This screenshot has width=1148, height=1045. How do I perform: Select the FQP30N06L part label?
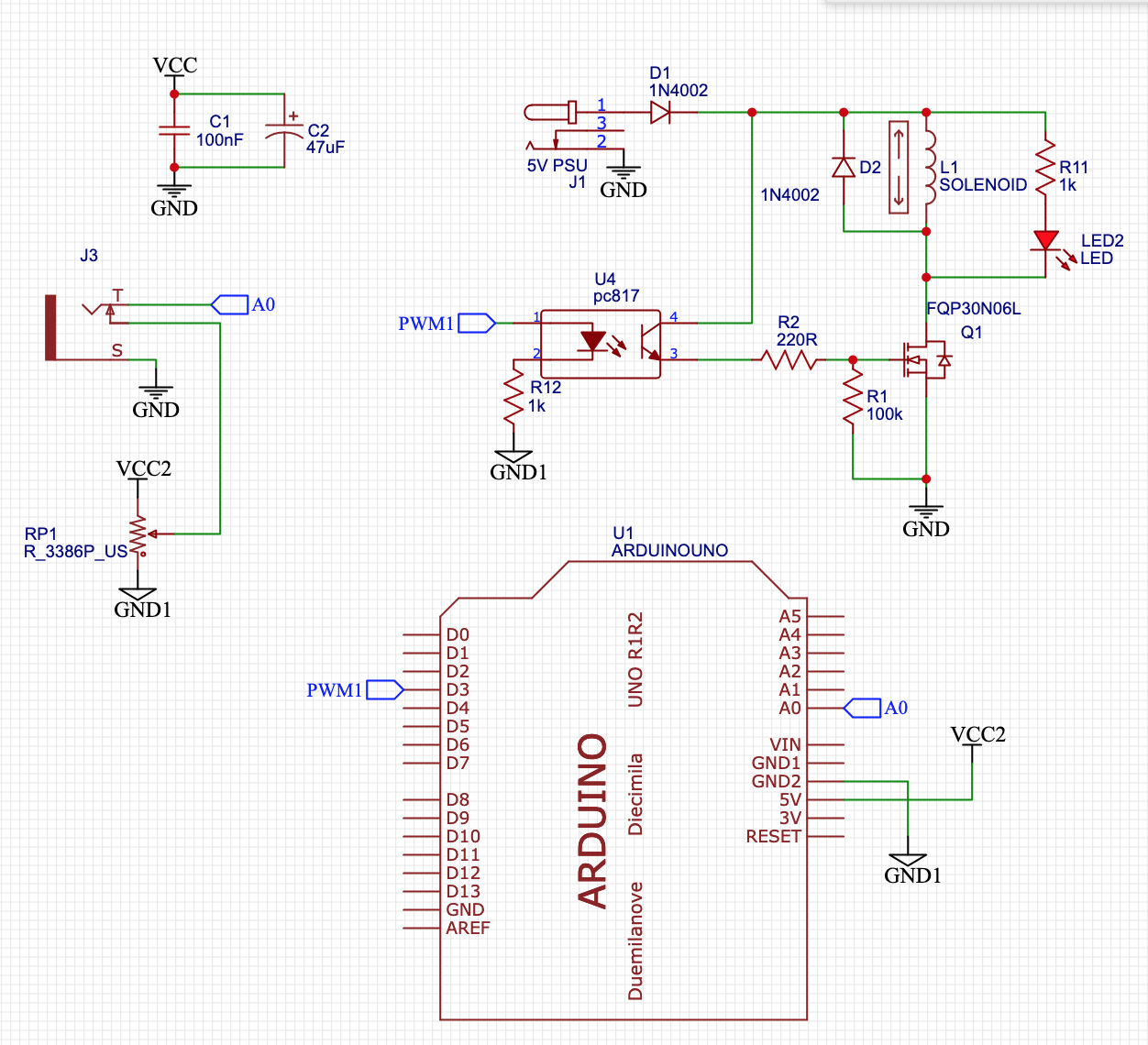(973, 308)
